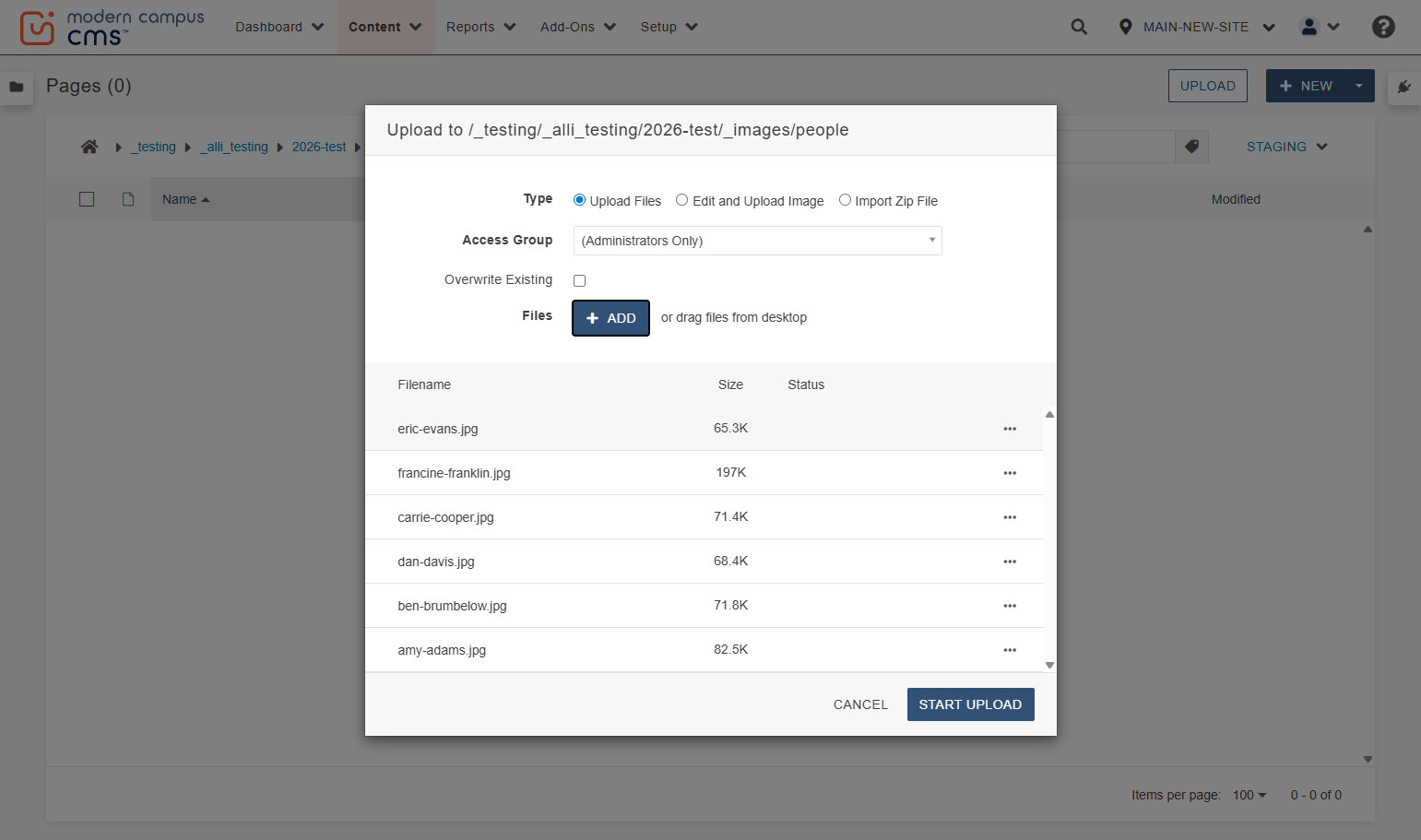Click the user profile icon
Viewport: 1421px width, 840px height.
pos(1309,27)
